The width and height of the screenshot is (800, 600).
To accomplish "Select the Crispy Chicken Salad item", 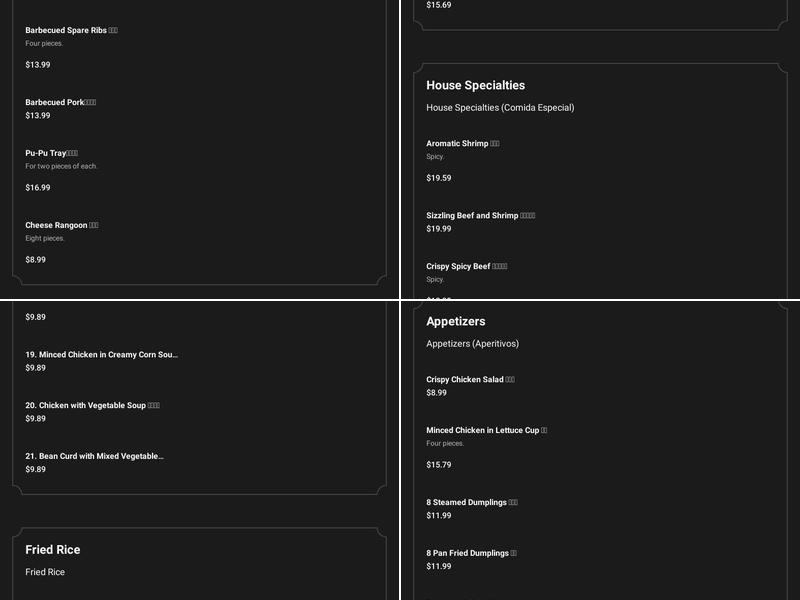I will 465,380.
